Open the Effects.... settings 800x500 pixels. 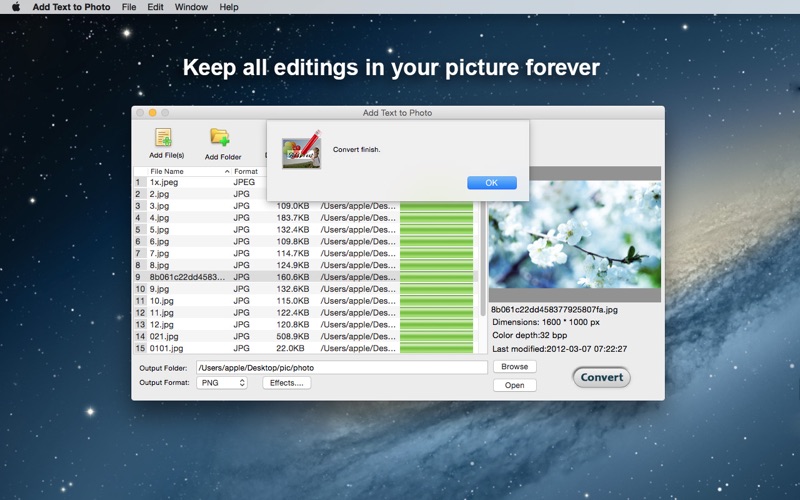(287, 383)
